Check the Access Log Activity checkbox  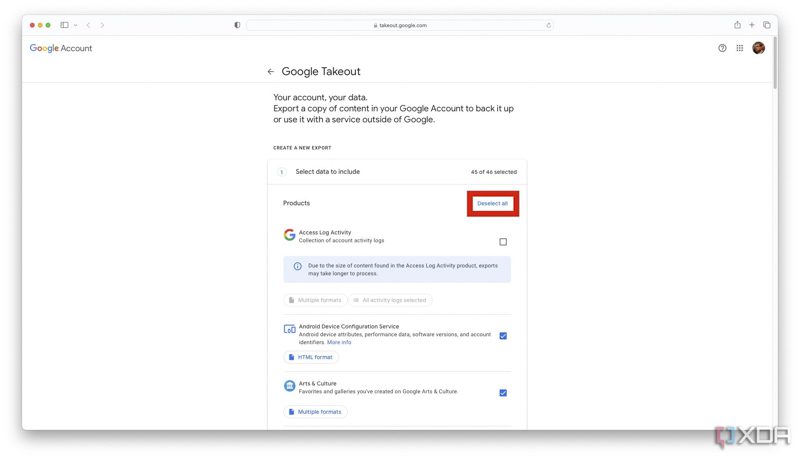[503, 242]
